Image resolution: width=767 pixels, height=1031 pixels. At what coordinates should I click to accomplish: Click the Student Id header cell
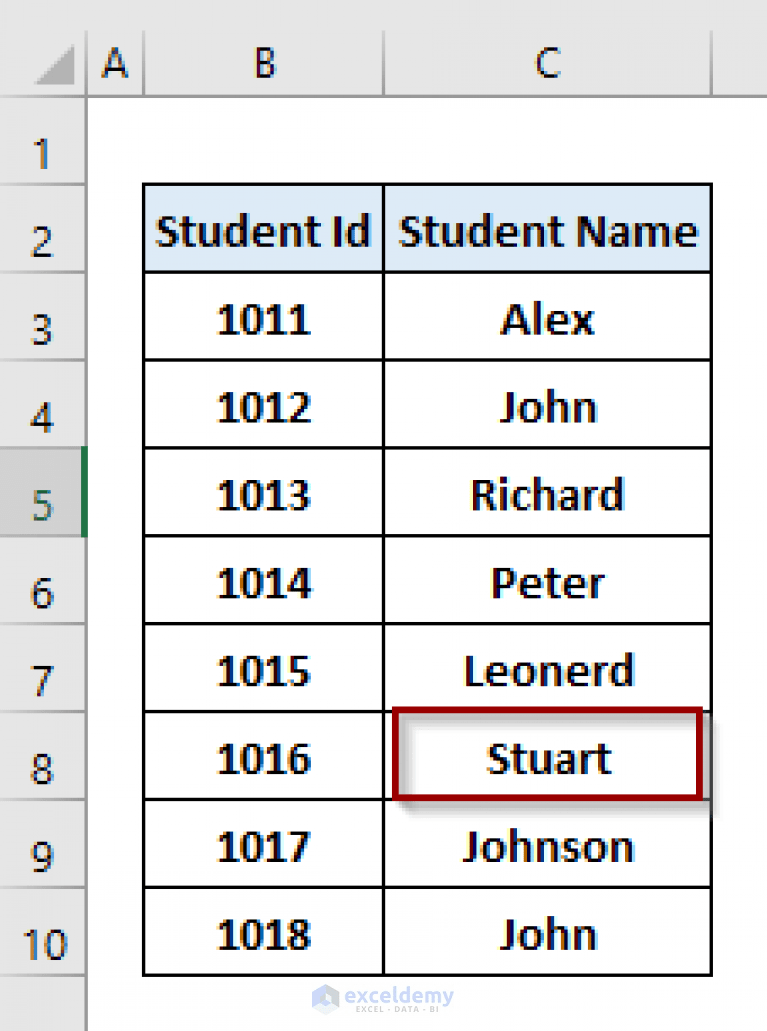263,228
